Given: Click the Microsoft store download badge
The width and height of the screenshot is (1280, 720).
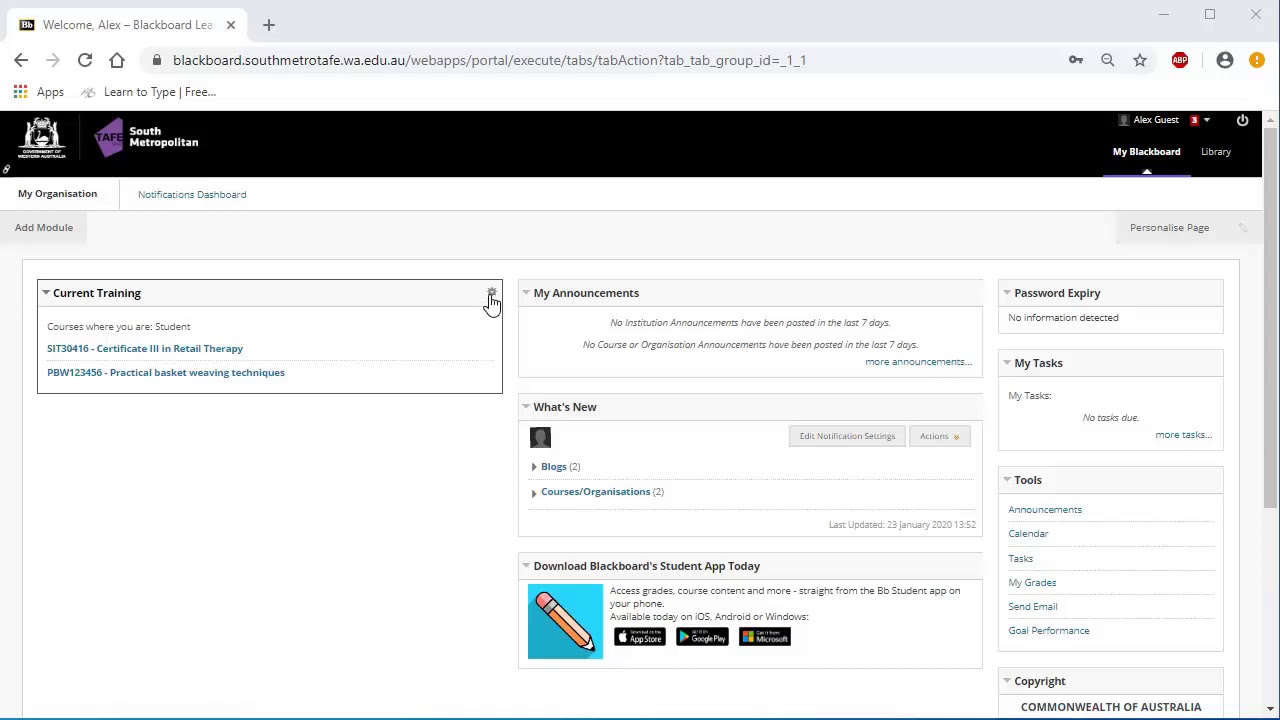Looking at the screenshot, I should coord(765,637).
